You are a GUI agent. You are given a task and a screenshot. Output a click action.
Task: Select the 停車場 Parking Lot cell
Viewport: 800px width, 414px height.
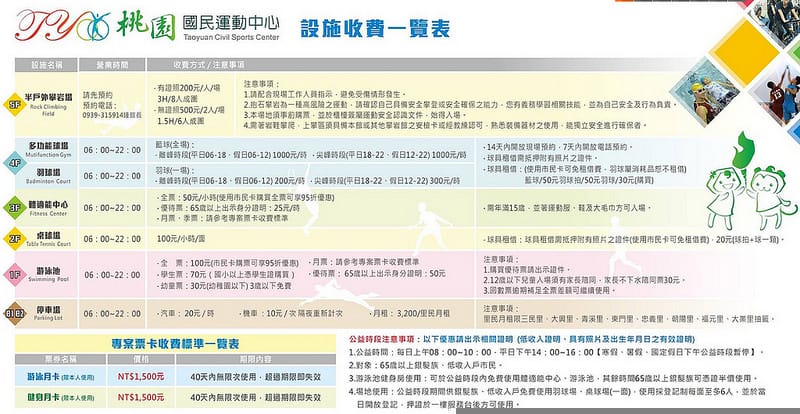[47, 313]
